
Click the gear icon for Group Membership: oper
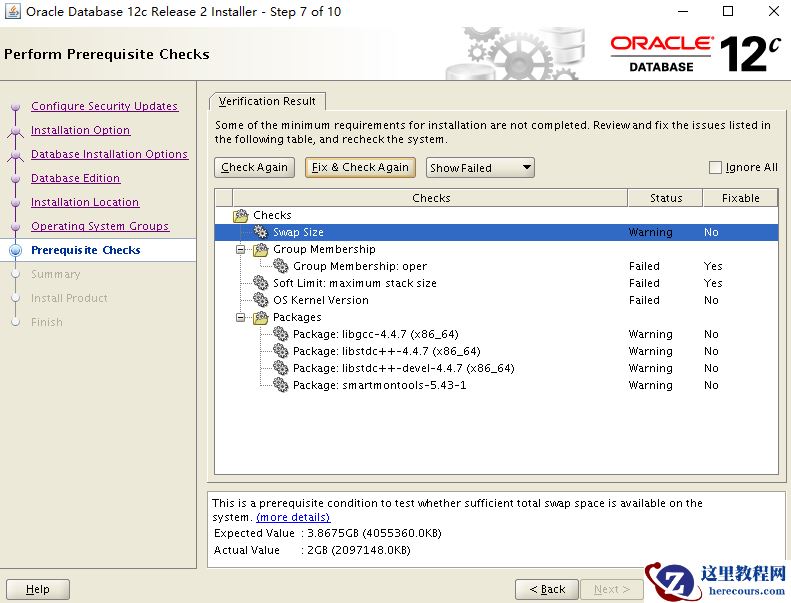[x=280, y=266]
